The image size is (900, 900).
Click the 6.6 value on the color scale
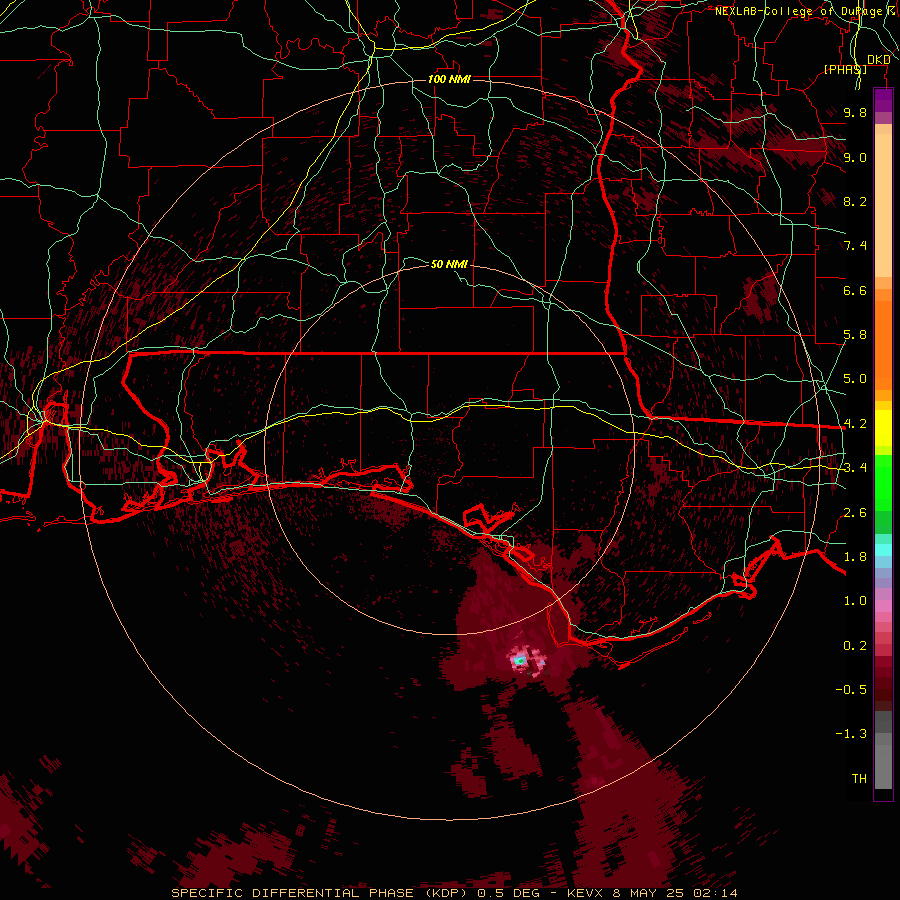[x=855, y=290]
